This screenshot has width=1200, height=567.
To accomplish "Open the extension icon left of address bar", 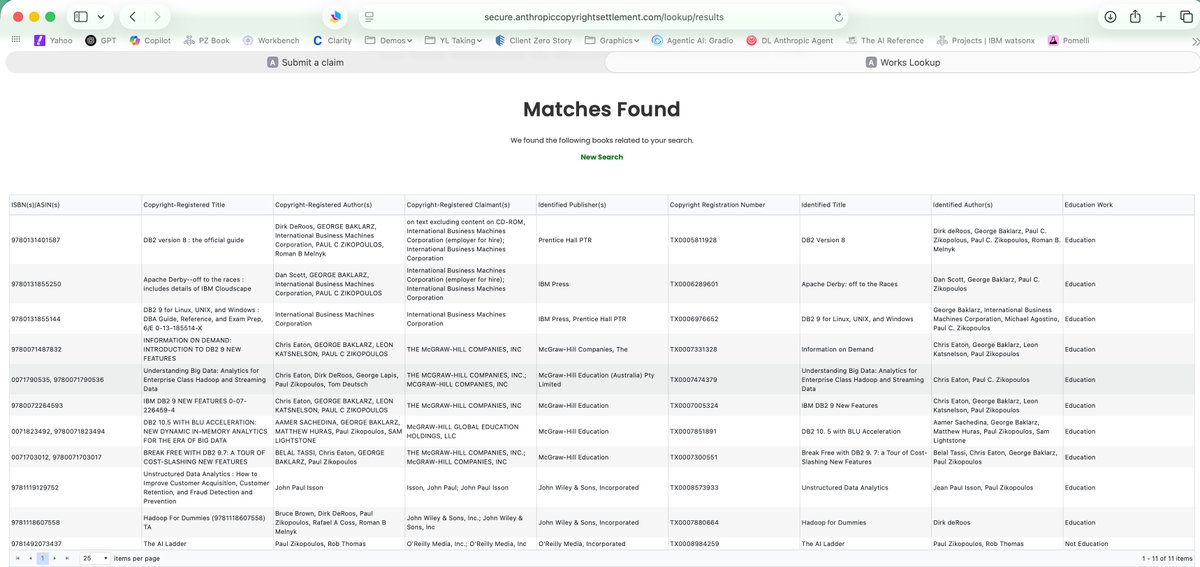I will (335, 17).
